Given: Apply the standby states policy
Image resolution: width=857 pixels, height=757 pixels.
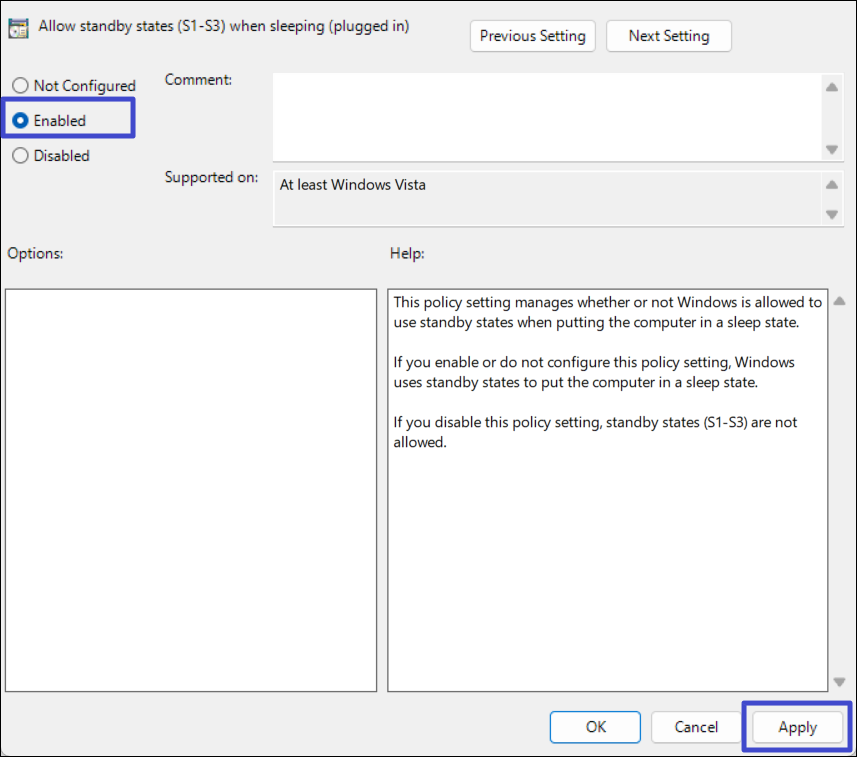Looking at the screenshot, I should point(797,727).
